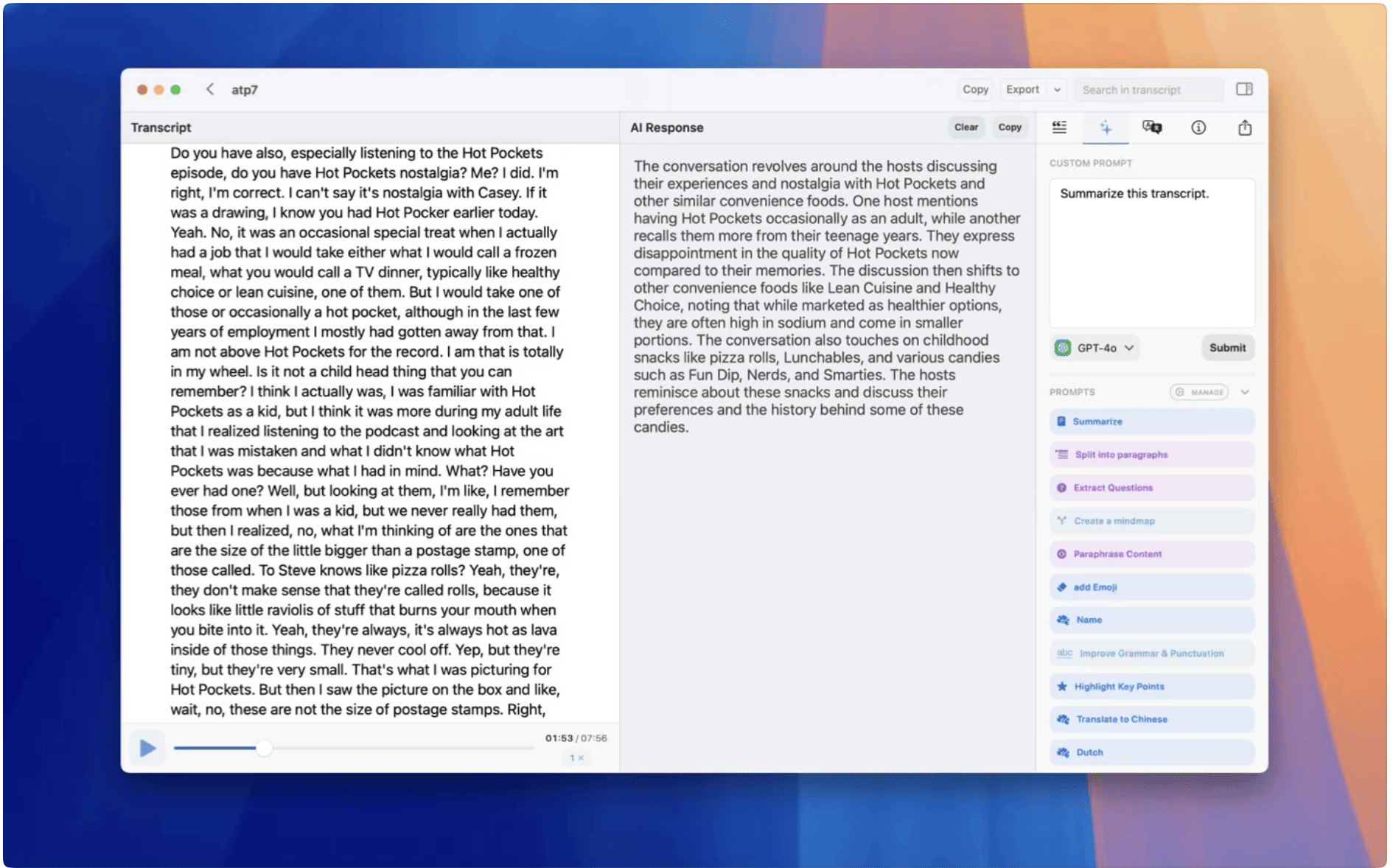The width and height of the screenshot is (1393, 868).
Task: Open the transcript segments tab icon
Action: click(x=1059, y=127)
